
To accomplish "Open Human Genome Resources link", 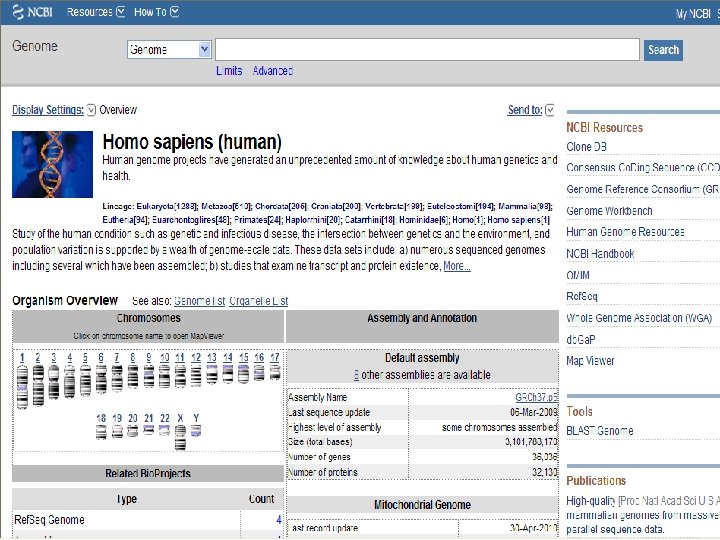I will pos(625,232).
